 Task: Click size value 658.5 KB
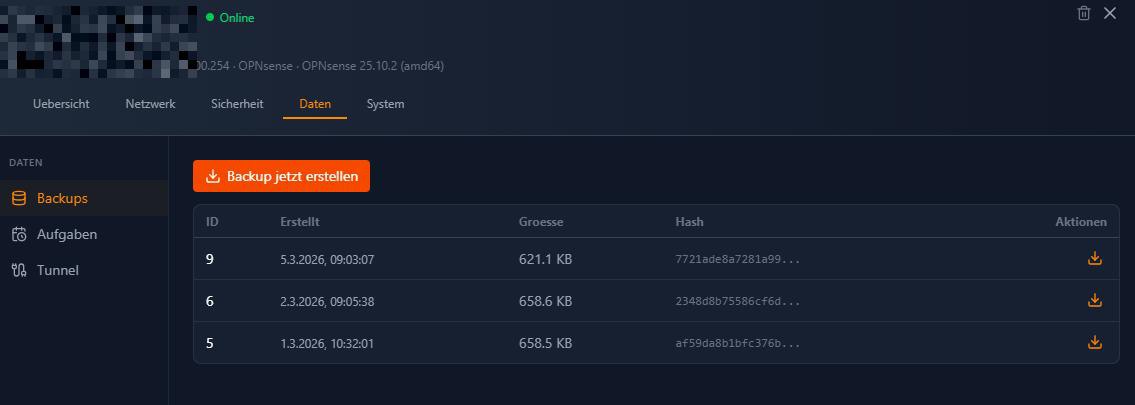point(546,343)
